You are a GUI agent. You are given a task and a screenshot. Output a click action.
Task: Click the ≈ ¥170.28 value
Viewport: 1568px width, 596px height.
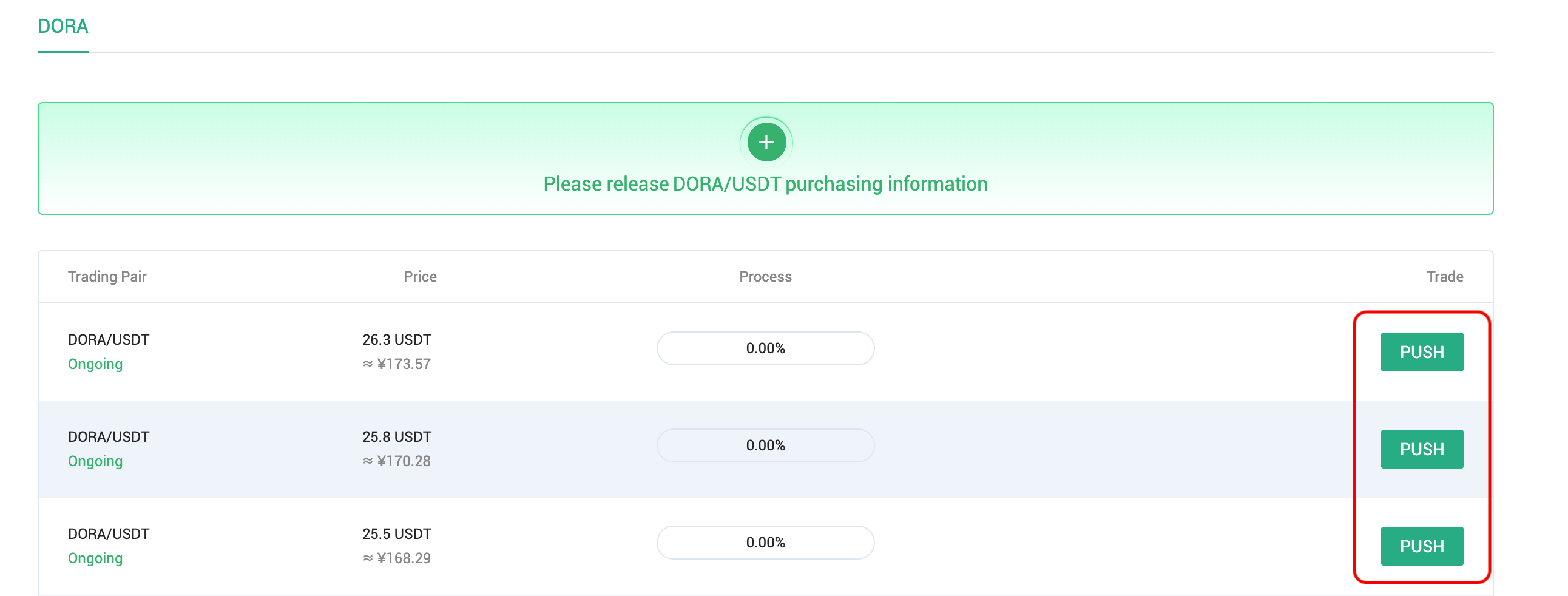[x=397, y=461]
